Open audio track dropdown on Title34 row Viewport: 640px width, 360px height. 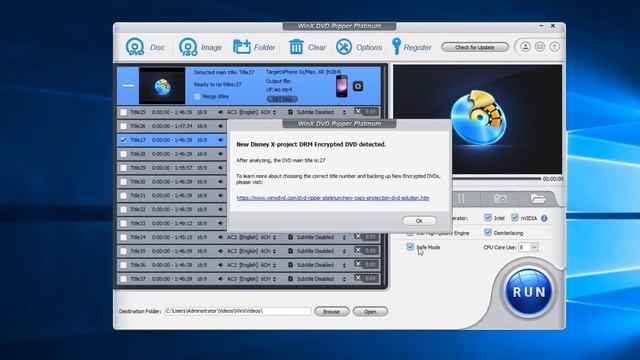(x=274, y=237)
